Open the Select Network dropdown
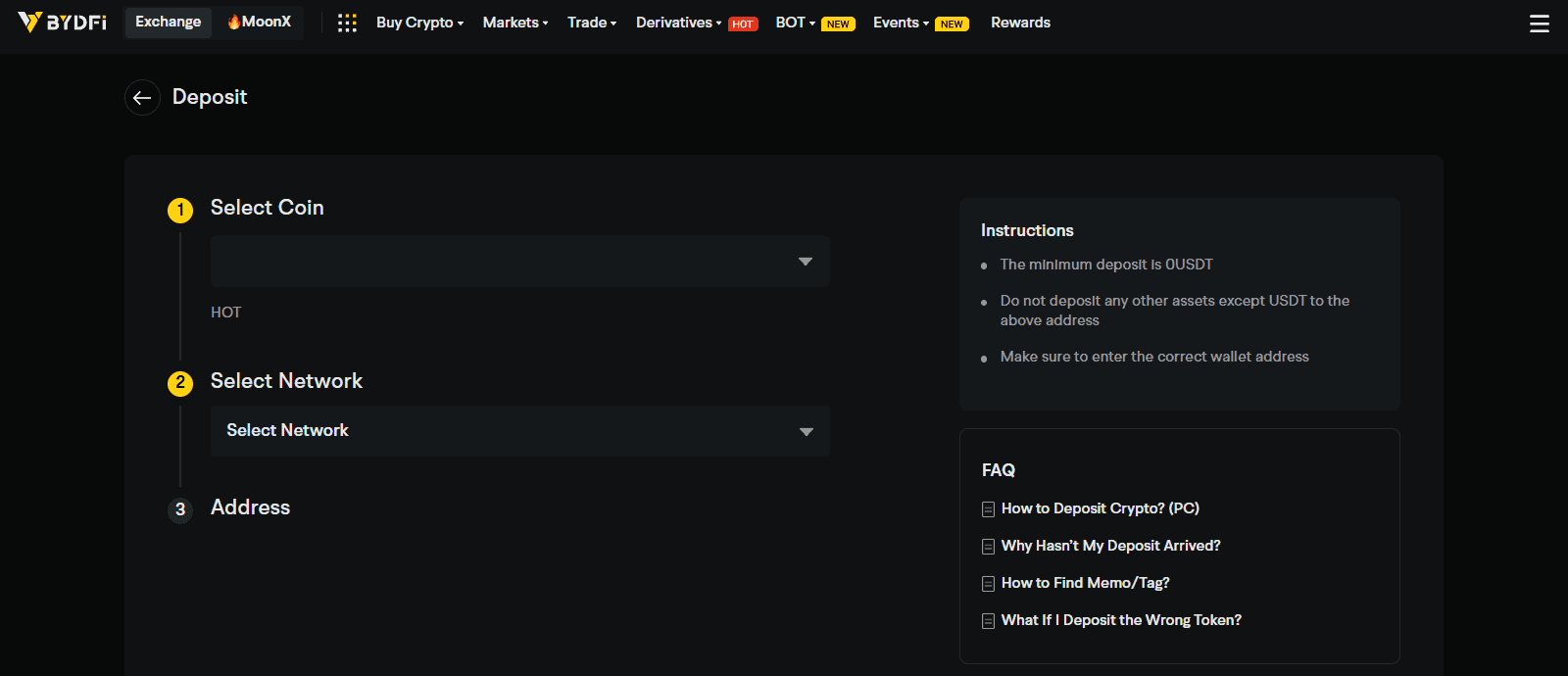This screenshot has width=1568, height=676. (x=520, y=431)
